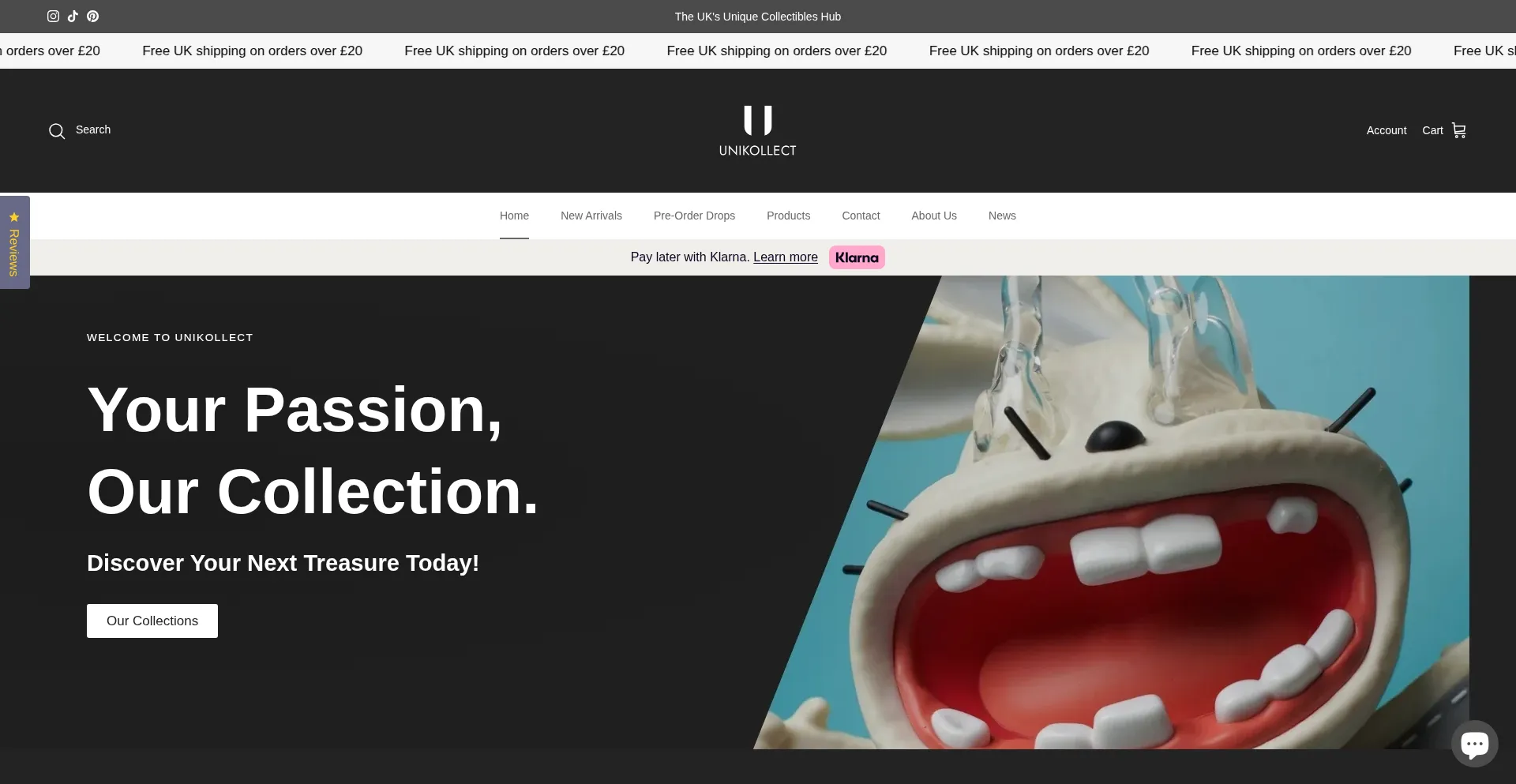Open the Contact page
Screen dimensions: 1516x784
click(x=861, y=216)
